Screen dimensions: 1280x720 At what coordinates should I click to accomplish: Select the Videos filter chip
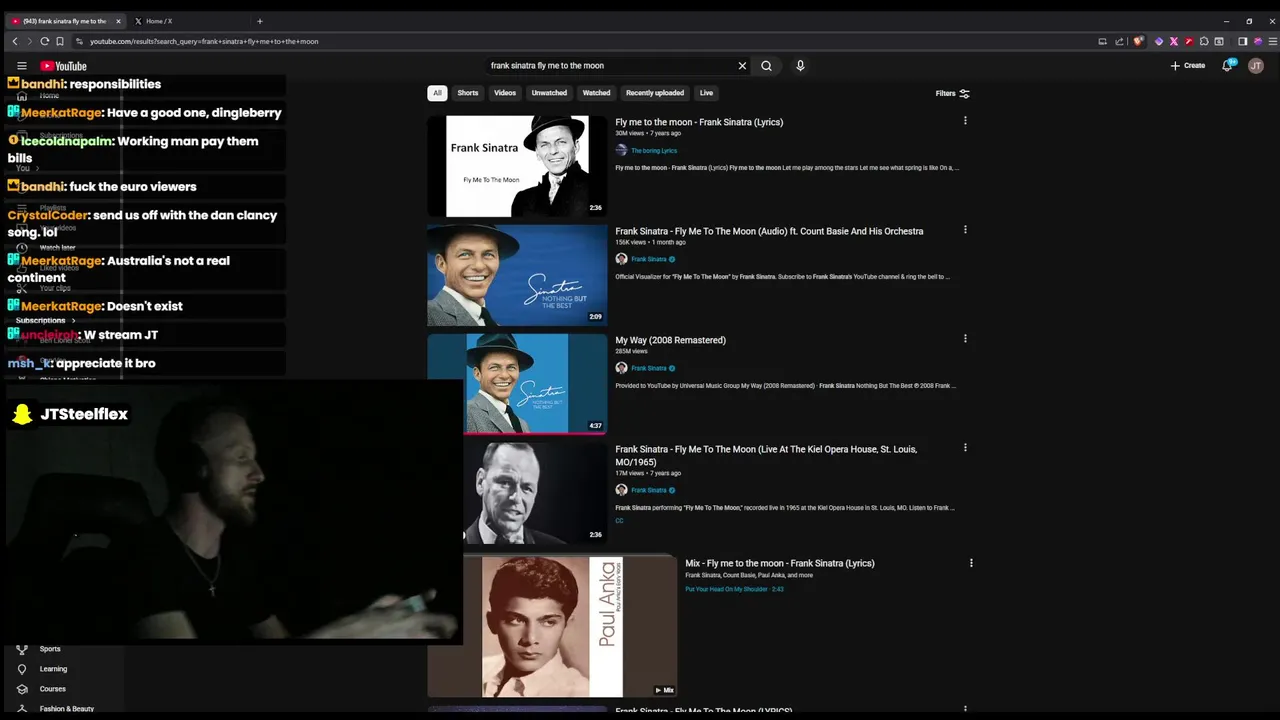[x=505, y=93]
